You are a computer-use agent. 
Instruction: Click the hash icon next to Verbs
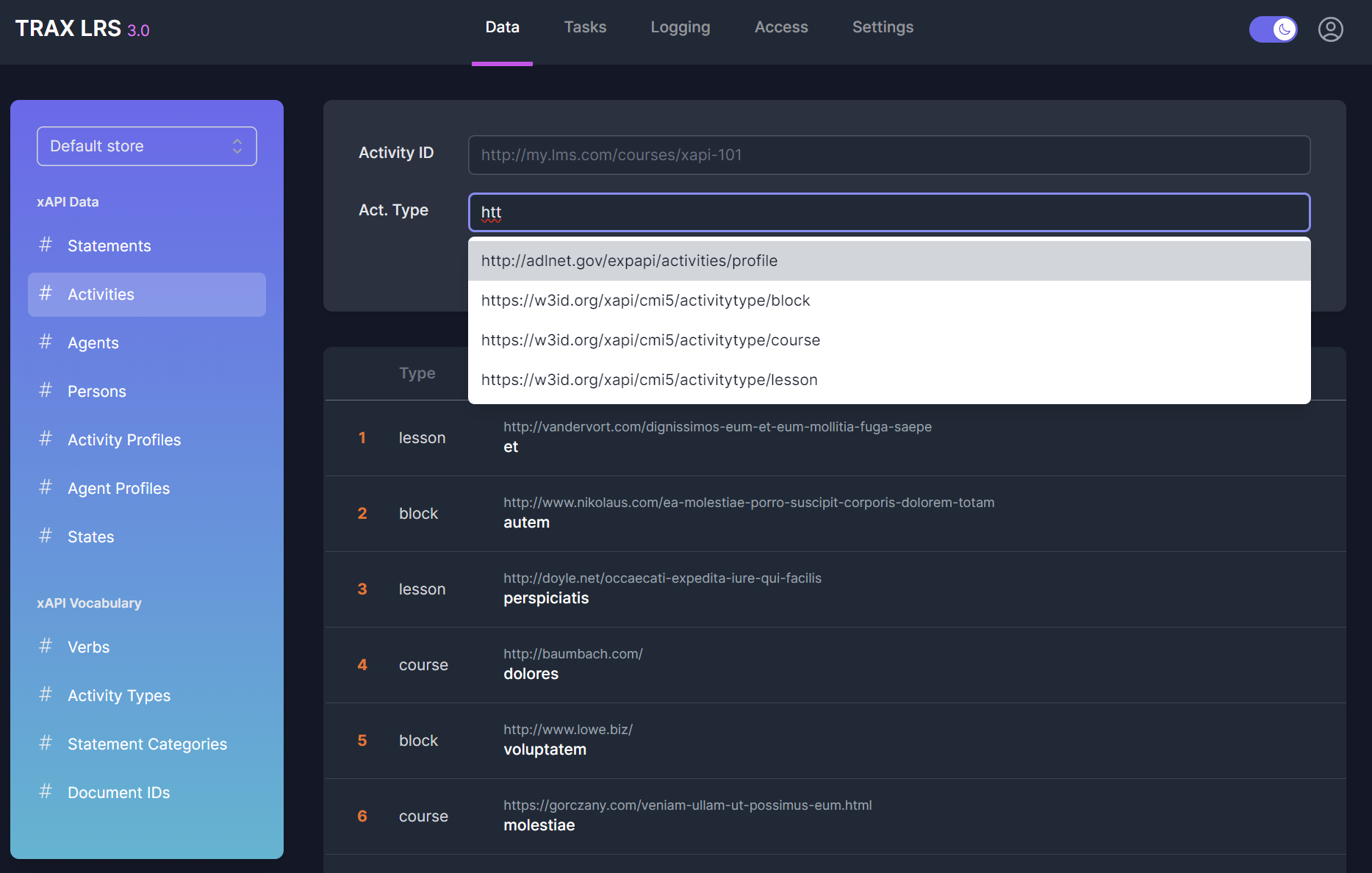click(46, 646)
